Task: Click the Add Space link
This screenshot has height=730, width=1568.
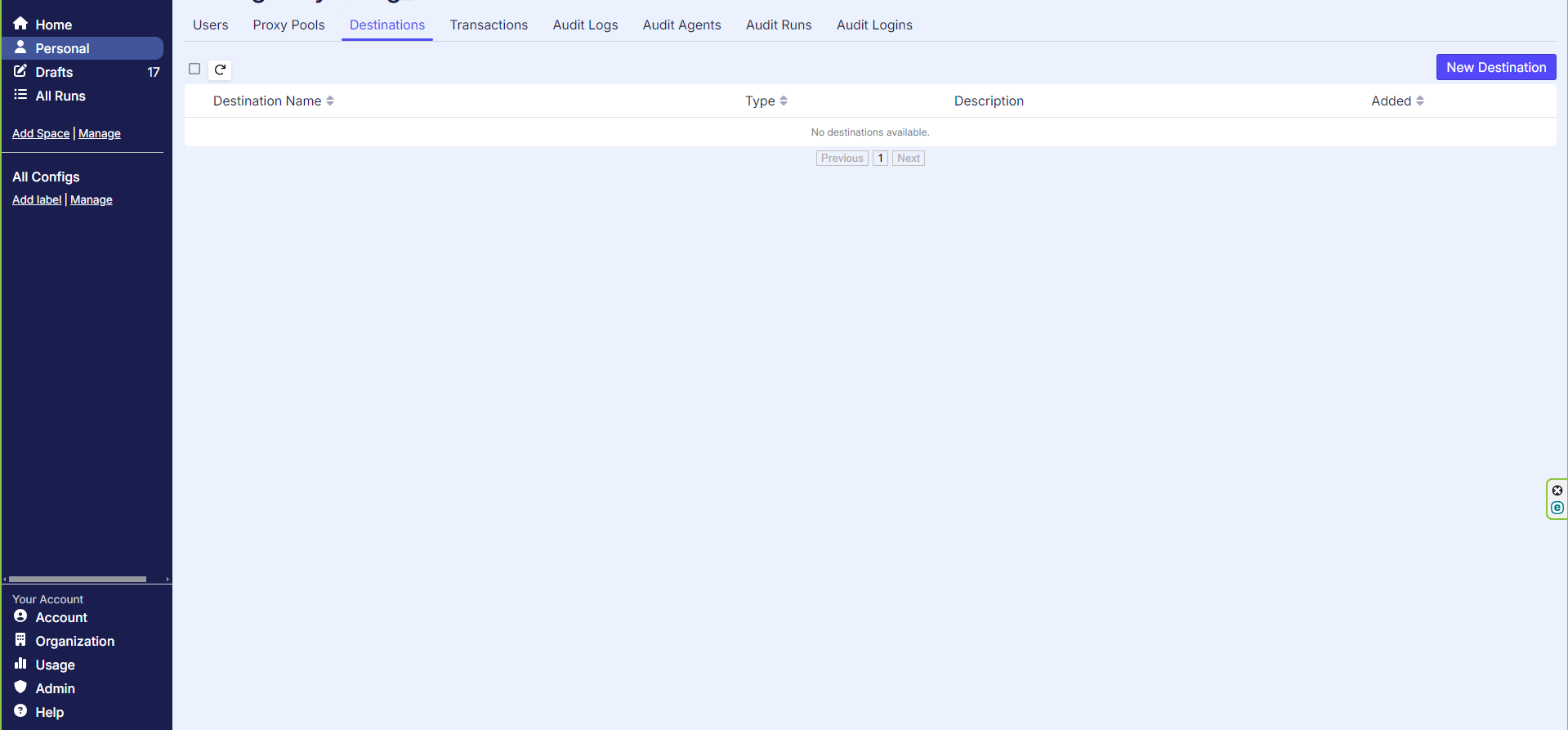Action: click(x=41, y=133)
